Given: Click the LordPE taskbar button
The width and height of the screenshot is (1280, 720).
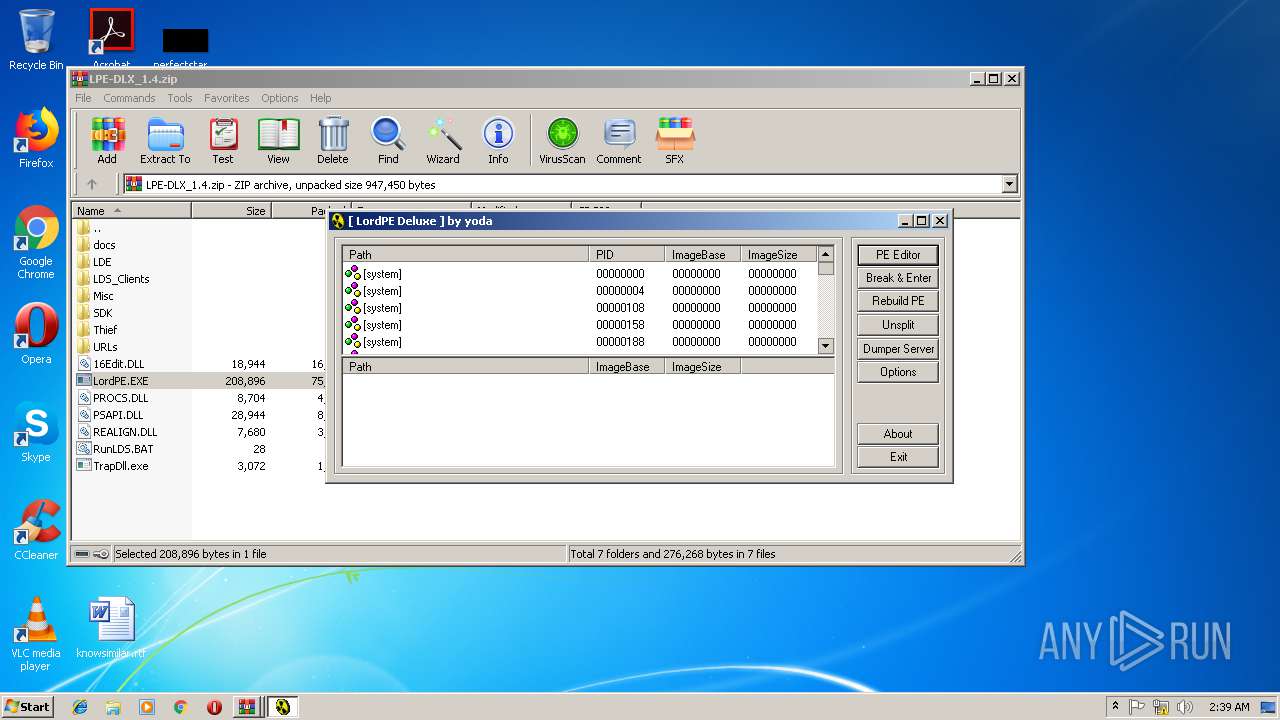Looking at the screenshot, I should click(x=283, y=707).
